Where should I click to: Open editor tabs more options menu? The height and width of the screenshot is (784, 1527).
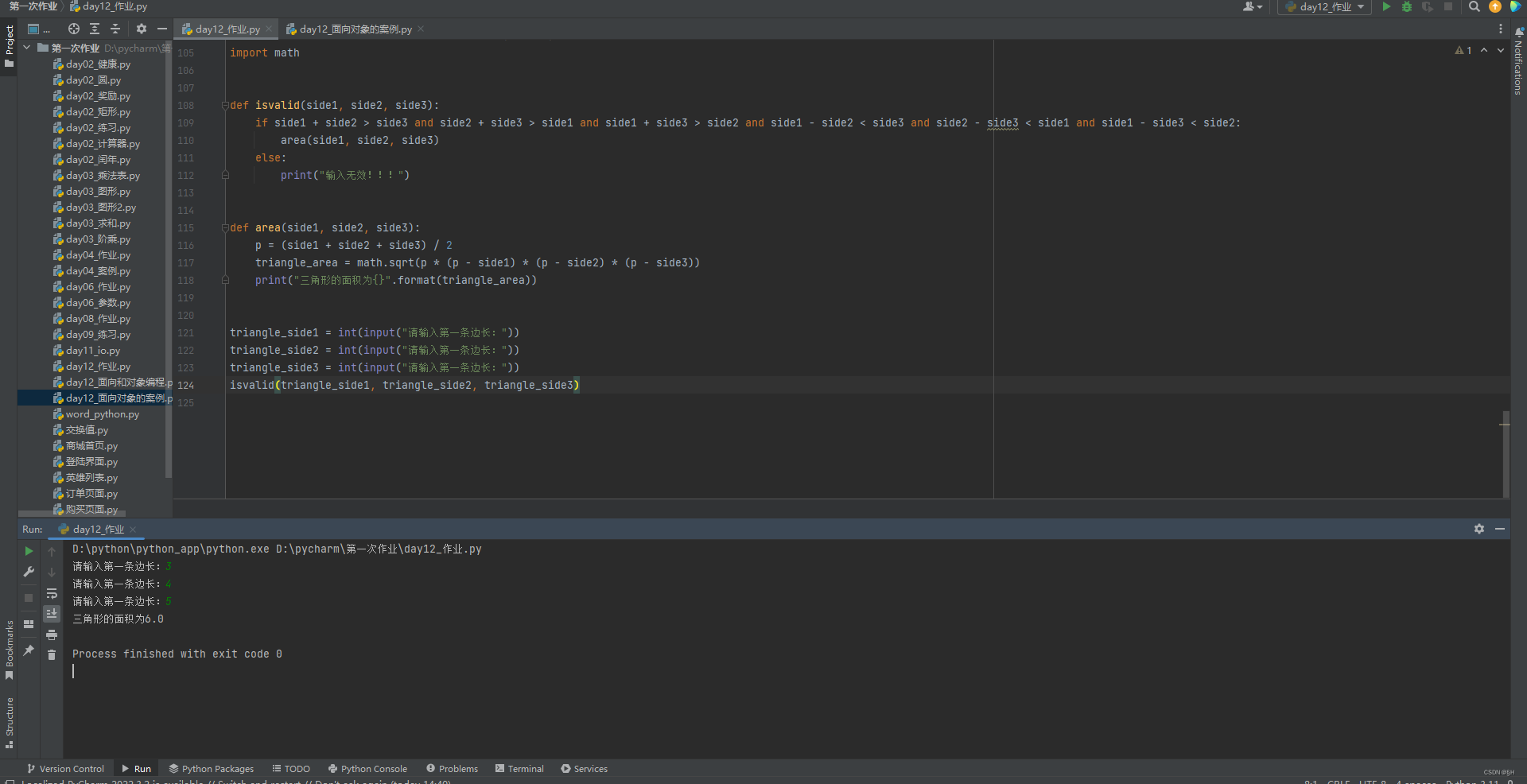point(1501,29)
